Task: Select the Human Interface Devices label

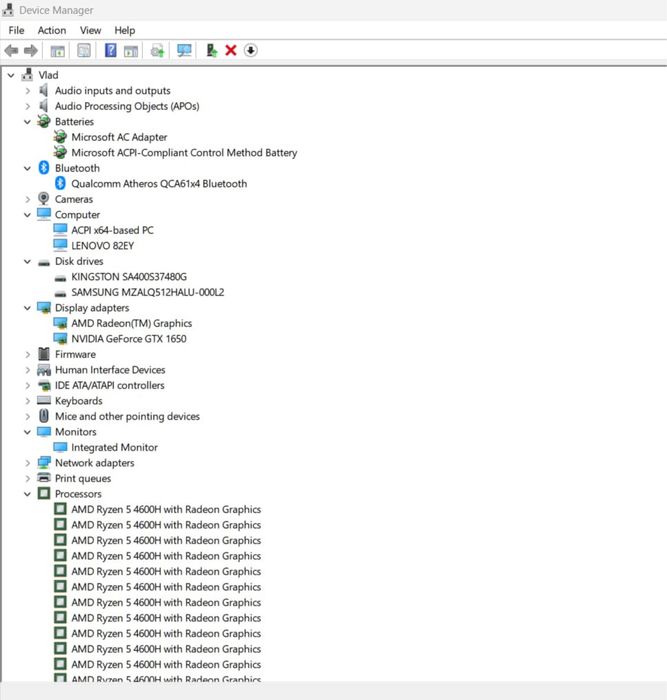Action: point(110,370)
